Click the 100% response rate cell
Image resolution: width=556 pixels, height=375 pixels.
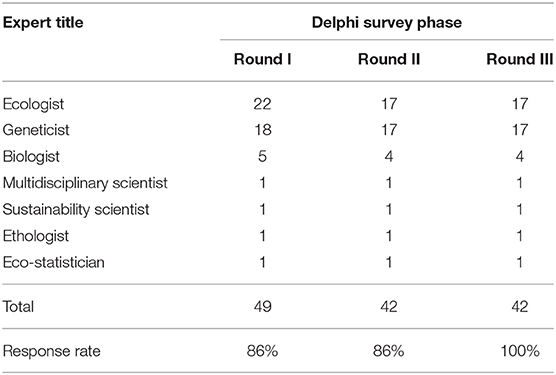click(x=520, y=351)
